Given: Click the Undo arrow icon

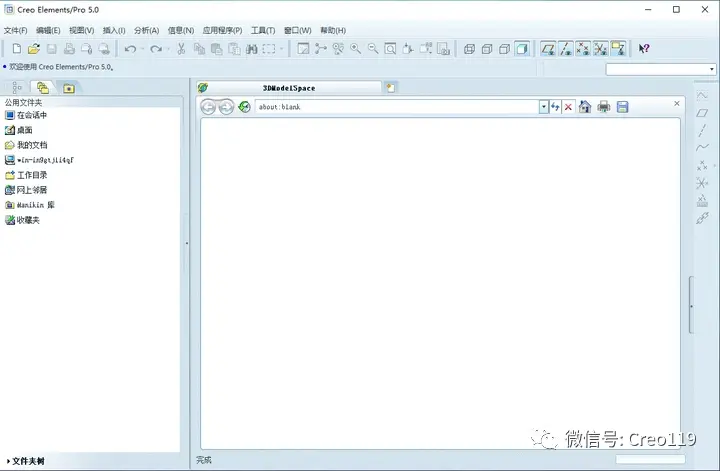Looking at the screenshot, I should pyautogui.click(x=130, y=49).
